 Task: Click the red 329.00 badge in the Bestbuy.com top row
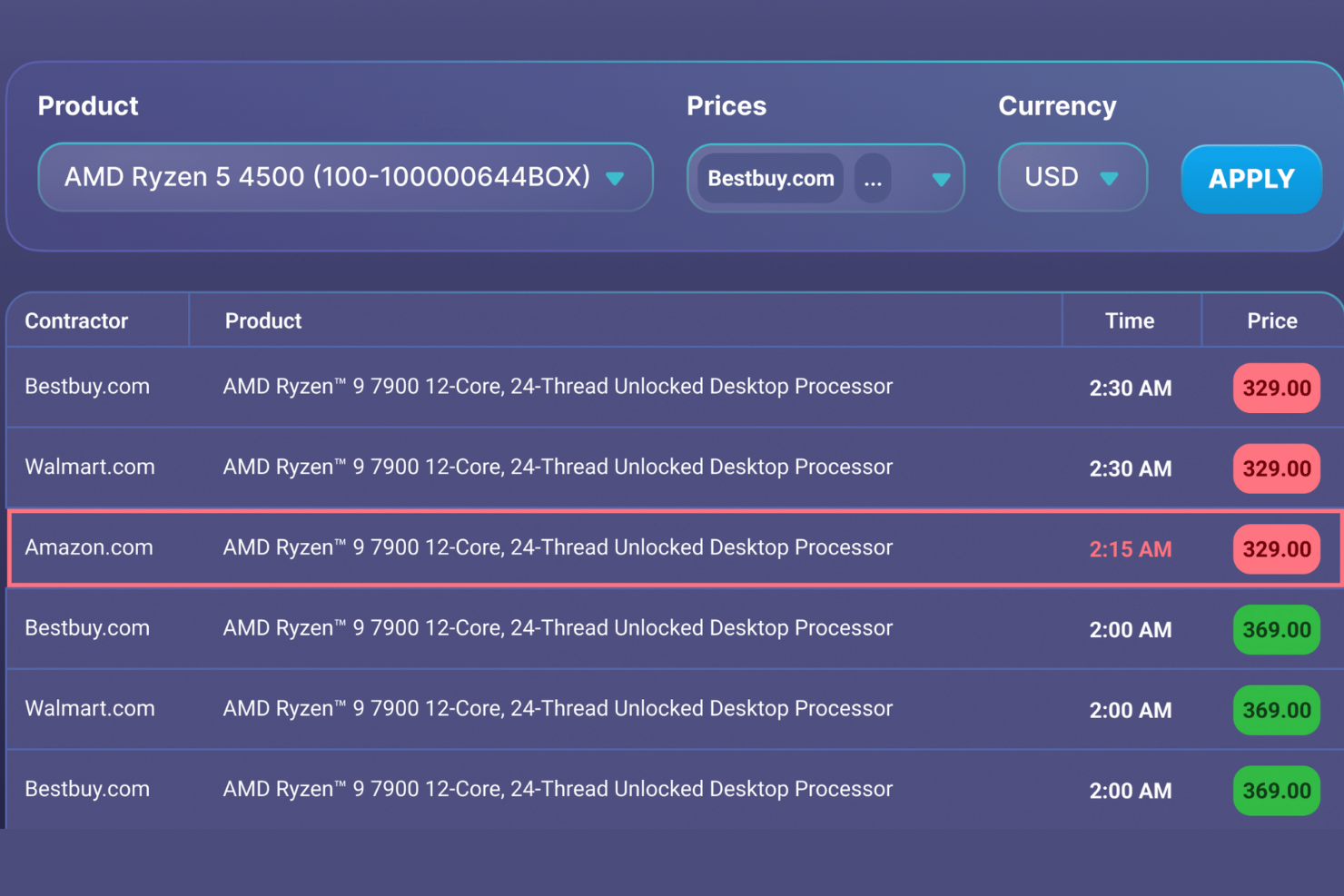tap(1276, 388)
